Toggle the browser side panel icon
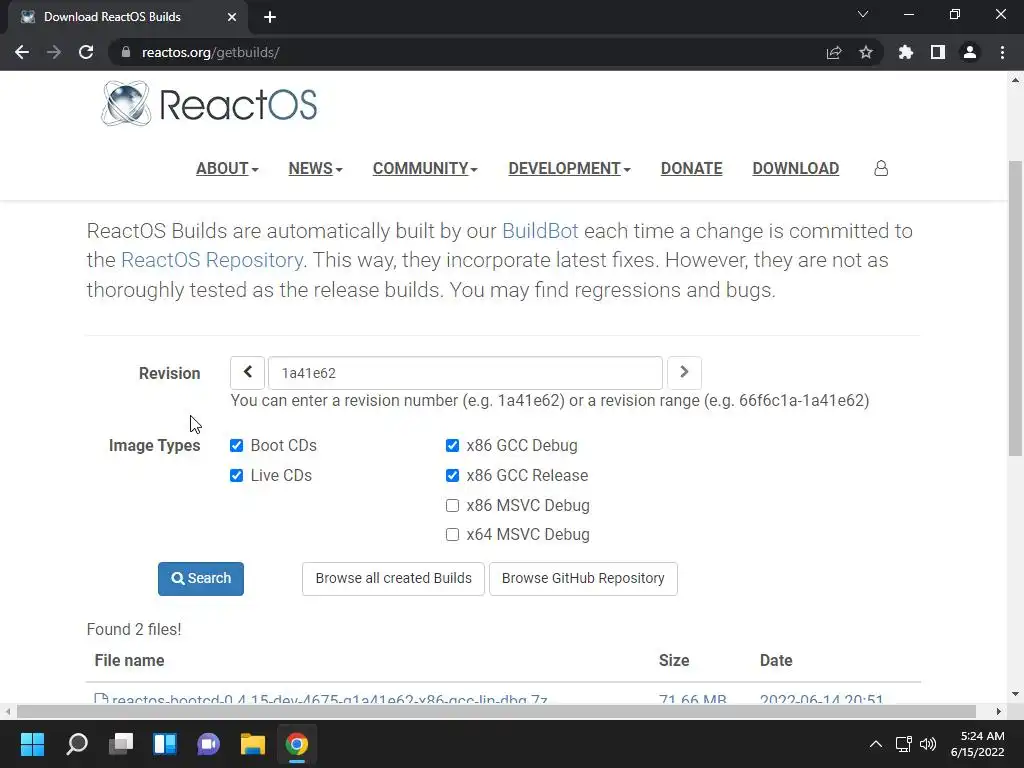The width and height of the screenshot is (1024, 768). pos(938,52)
